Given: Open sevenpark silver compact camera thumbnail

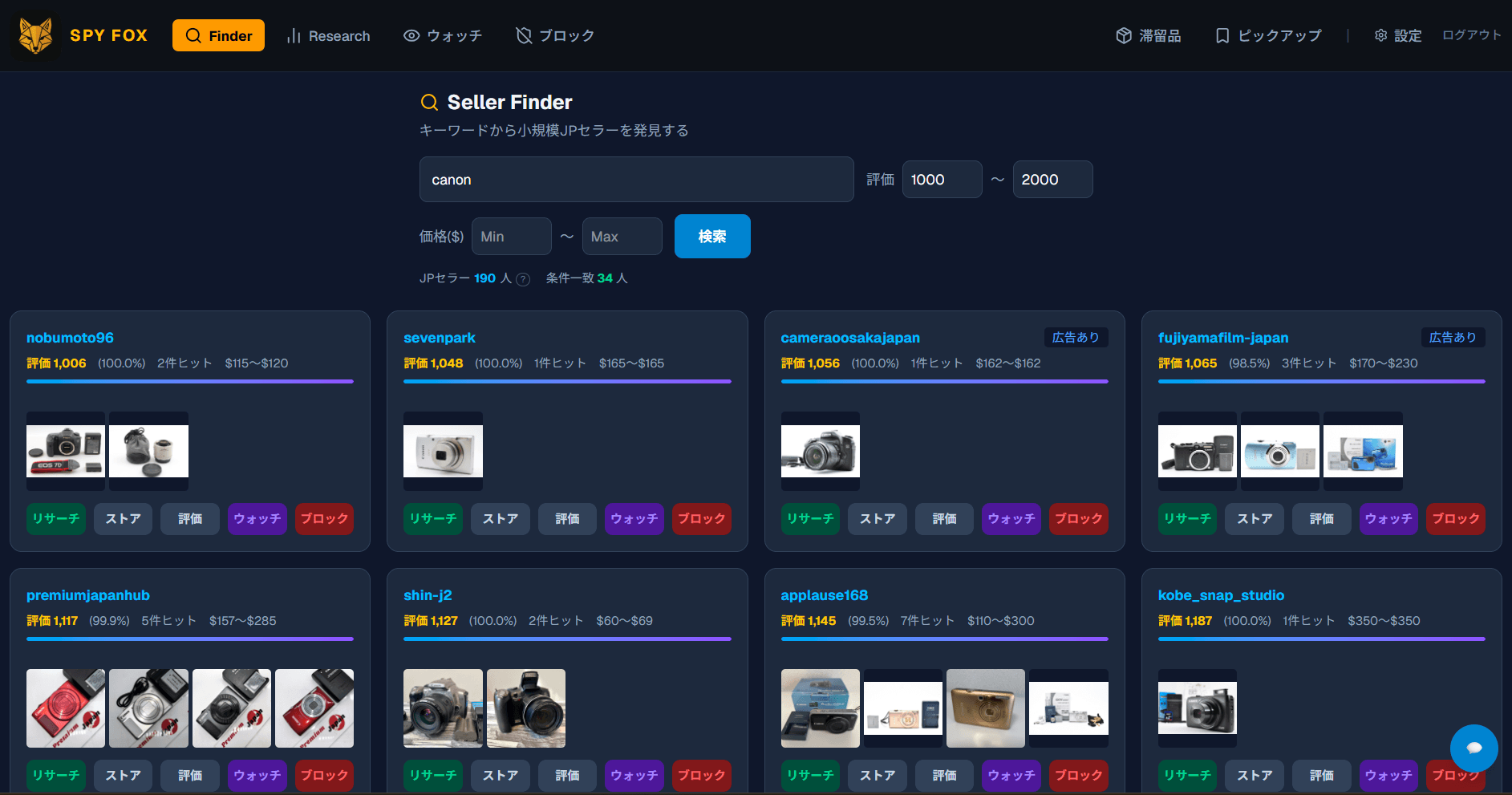Looking at the screenshot, I should pyautogui.click(x=443, y=452).
